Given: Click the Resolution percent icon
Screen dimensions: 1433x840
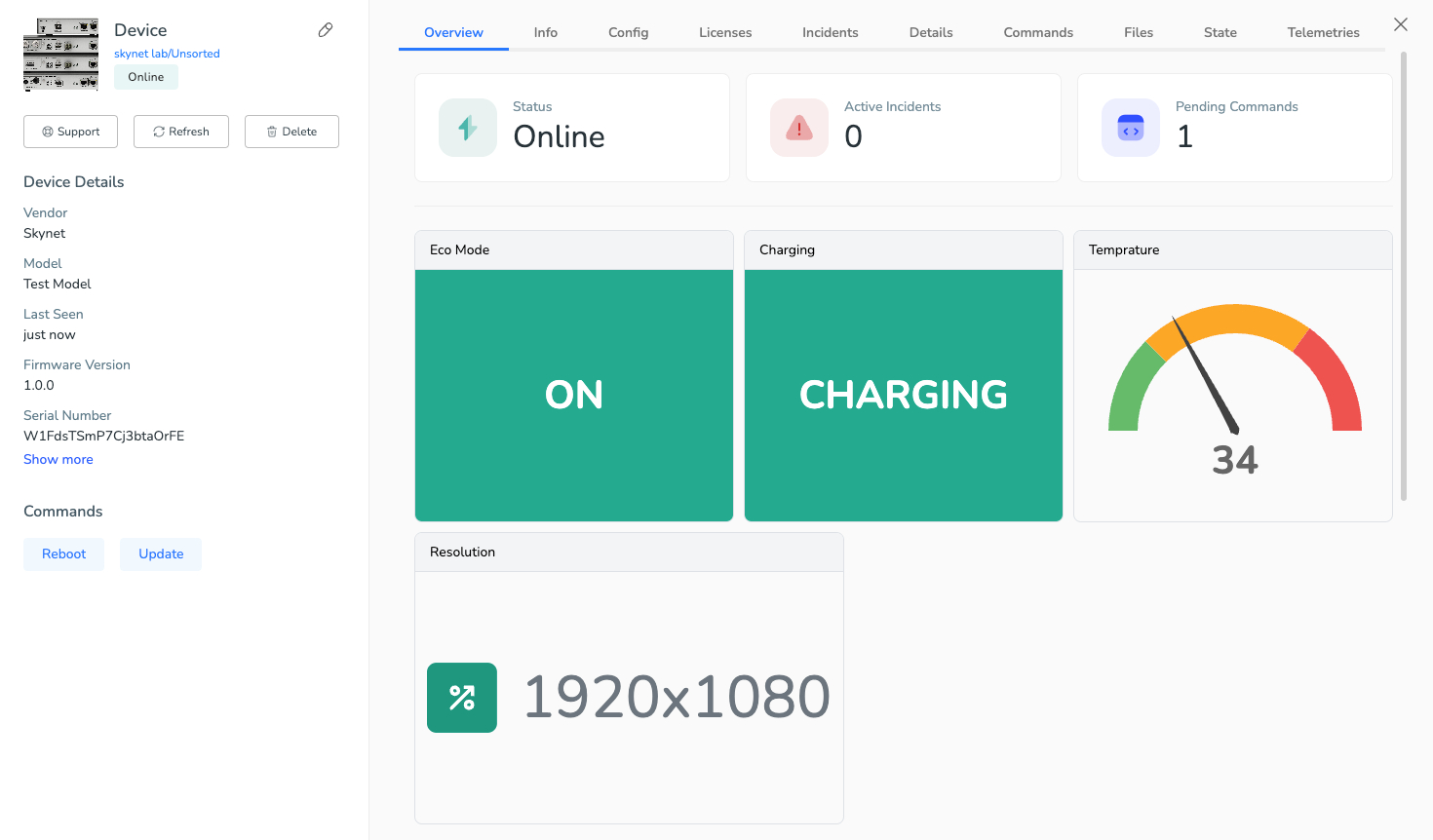Looking at the screenshot, I should pos(462,698).
